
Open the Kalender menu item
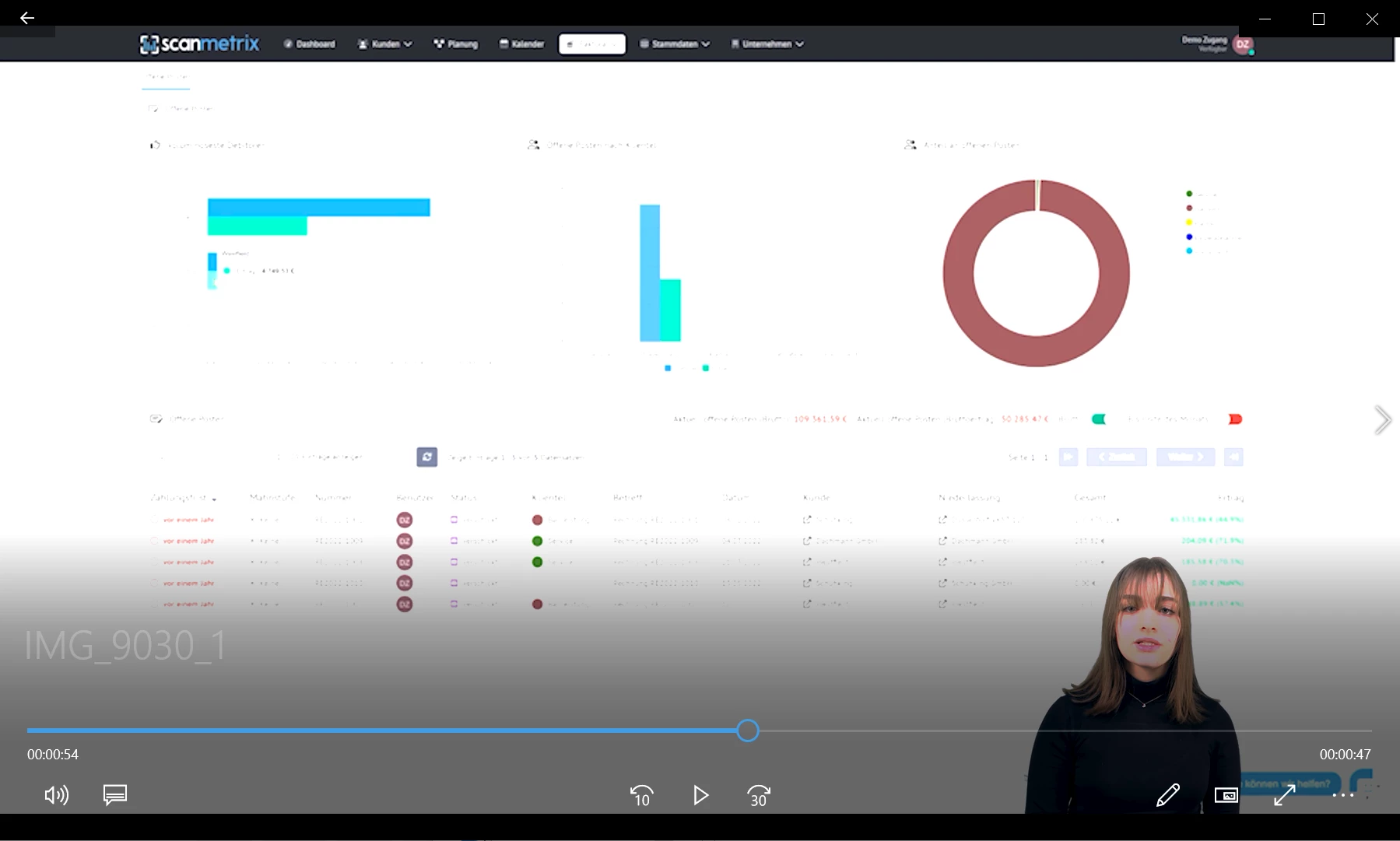pos(522,44)
